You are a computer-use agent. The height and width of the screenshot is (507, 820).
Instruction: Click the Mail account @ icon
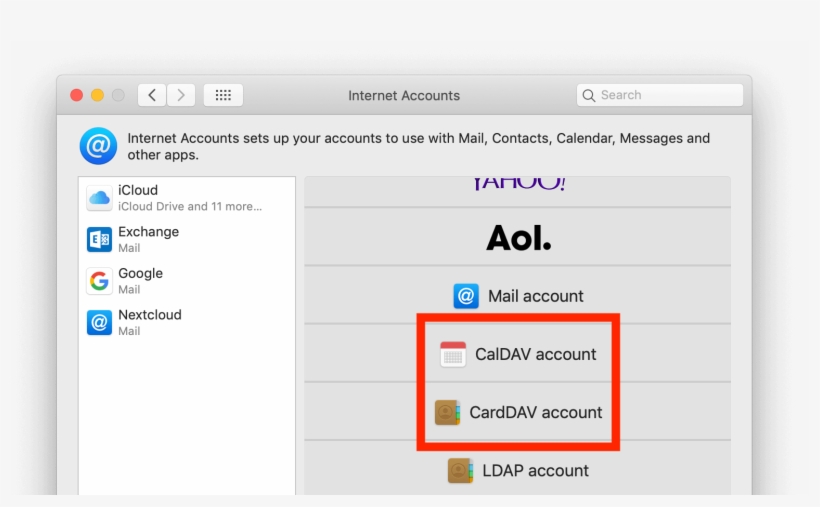pos(466,296)
